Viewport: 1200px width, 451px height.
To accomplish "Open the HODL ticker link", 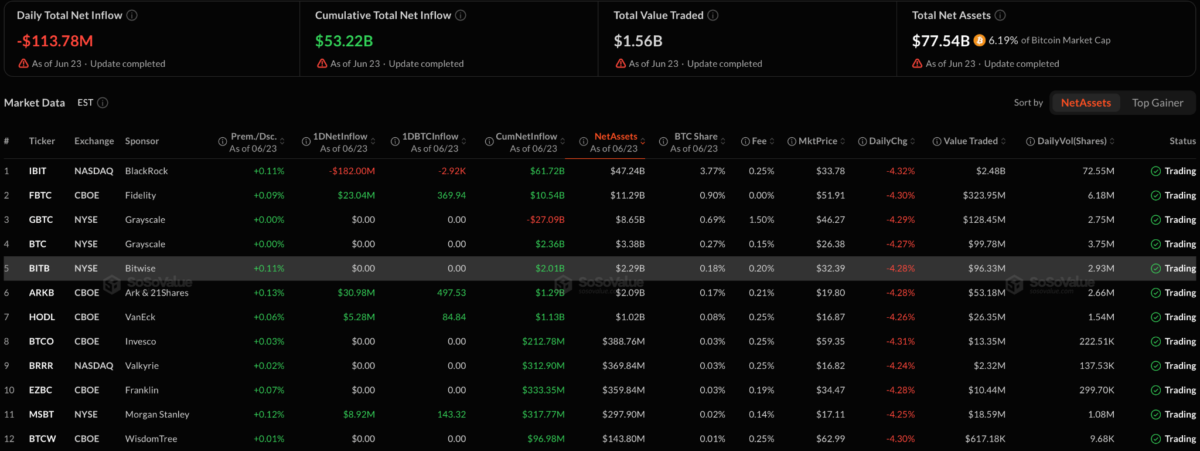I will click(42, 317).
